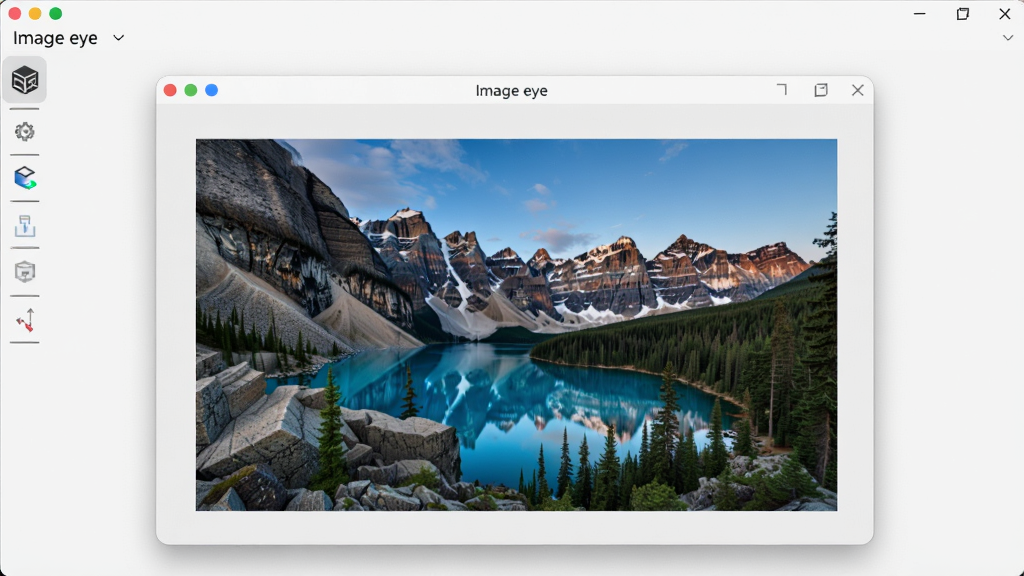
Task: Select the gray box icon in sidebar
Action: [x=25, y=272]
